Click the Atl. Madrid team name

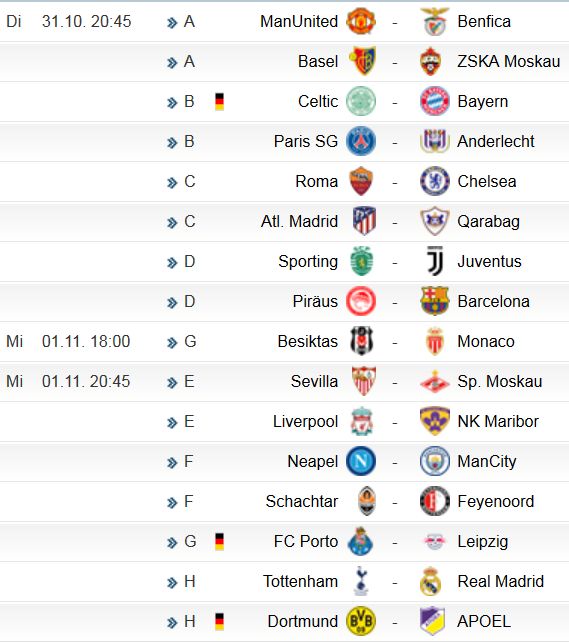coord(299,221)
